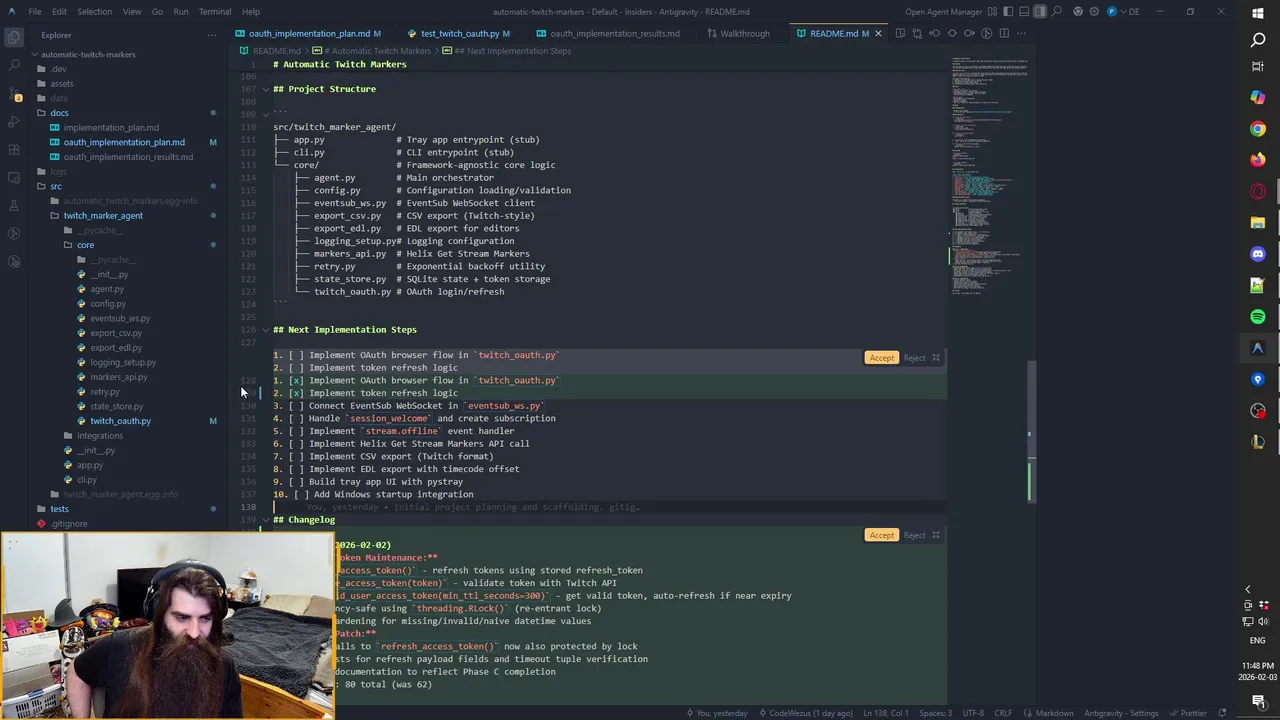Toggle the bottom panel visibility
This screenshot has width=1280, height=720.
(x=1025, y=12)
